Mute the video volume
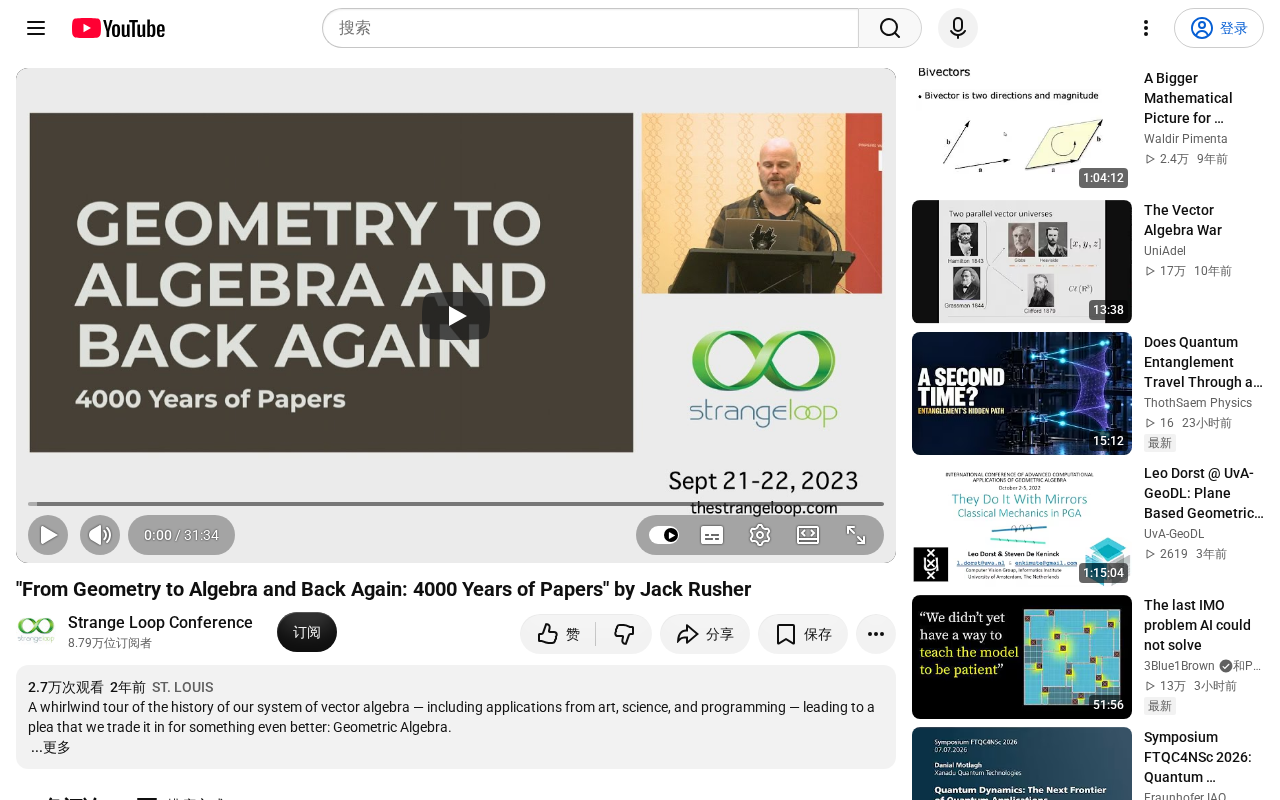 100,535
